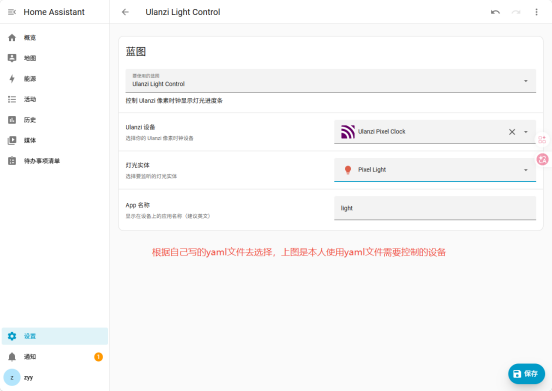552x391 pixels.
Task: Click the undo icon in the header
Action: (495, 12)
